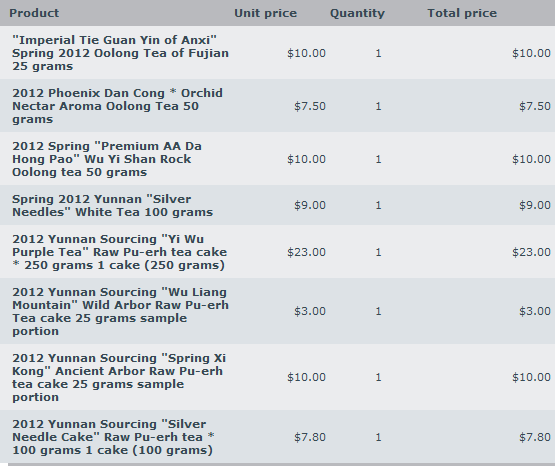
Task: Open the Imperial Tie Guan Yin of Anxi product
Action: tap(120, 53)
